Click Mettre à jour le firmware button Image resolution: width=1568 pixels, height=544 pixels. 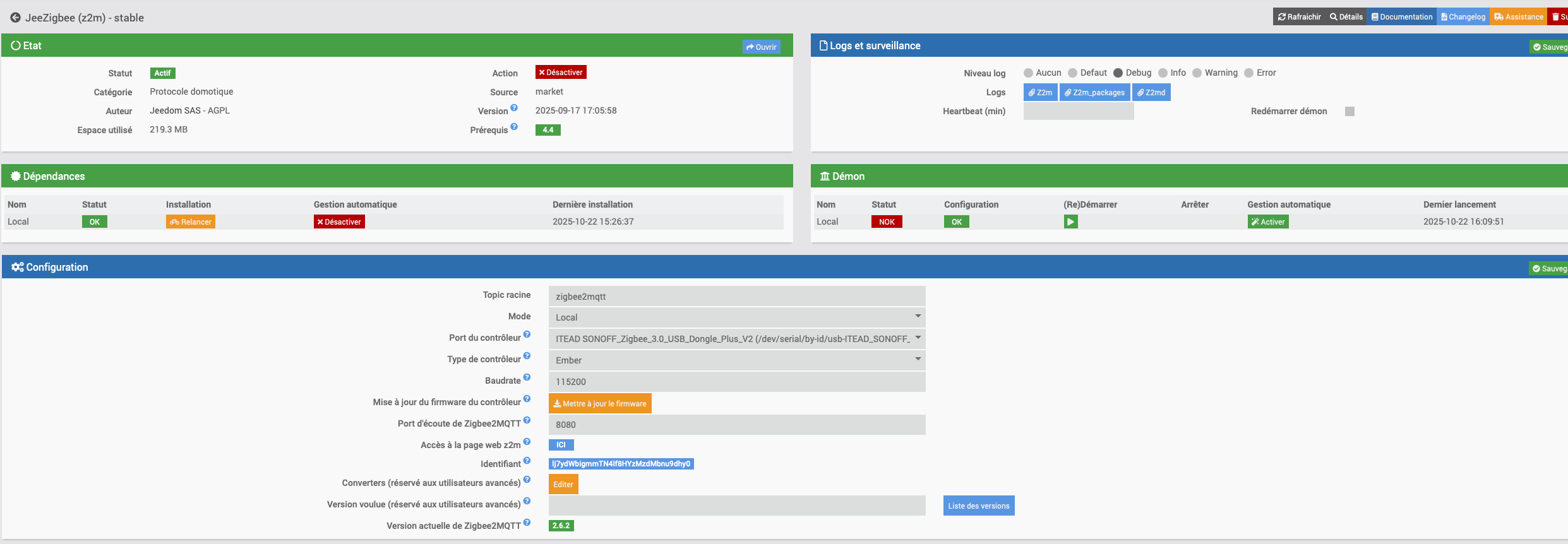[x=600, y=403]
